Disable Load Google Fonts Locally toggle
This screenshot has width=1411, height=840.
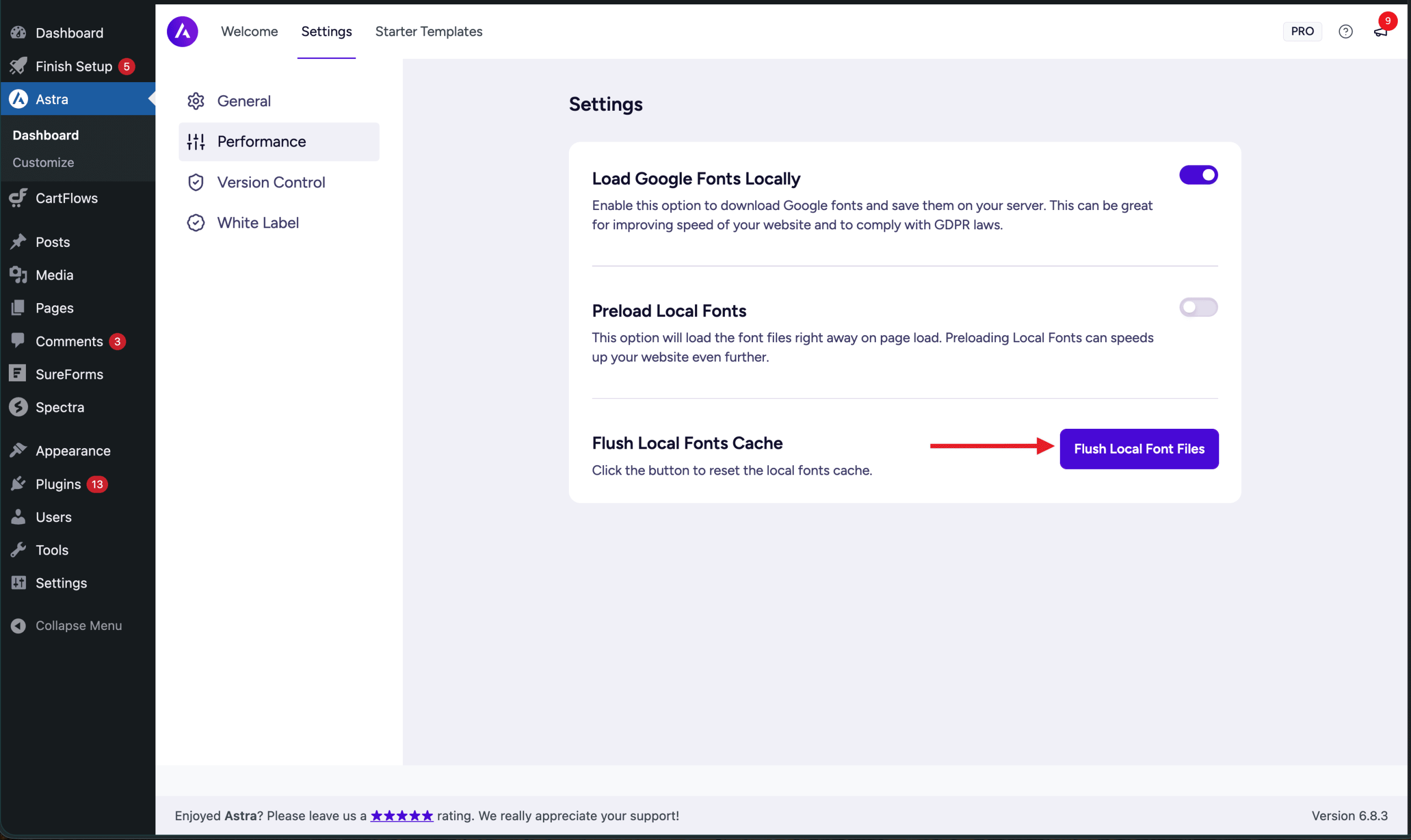[1198, 175]
